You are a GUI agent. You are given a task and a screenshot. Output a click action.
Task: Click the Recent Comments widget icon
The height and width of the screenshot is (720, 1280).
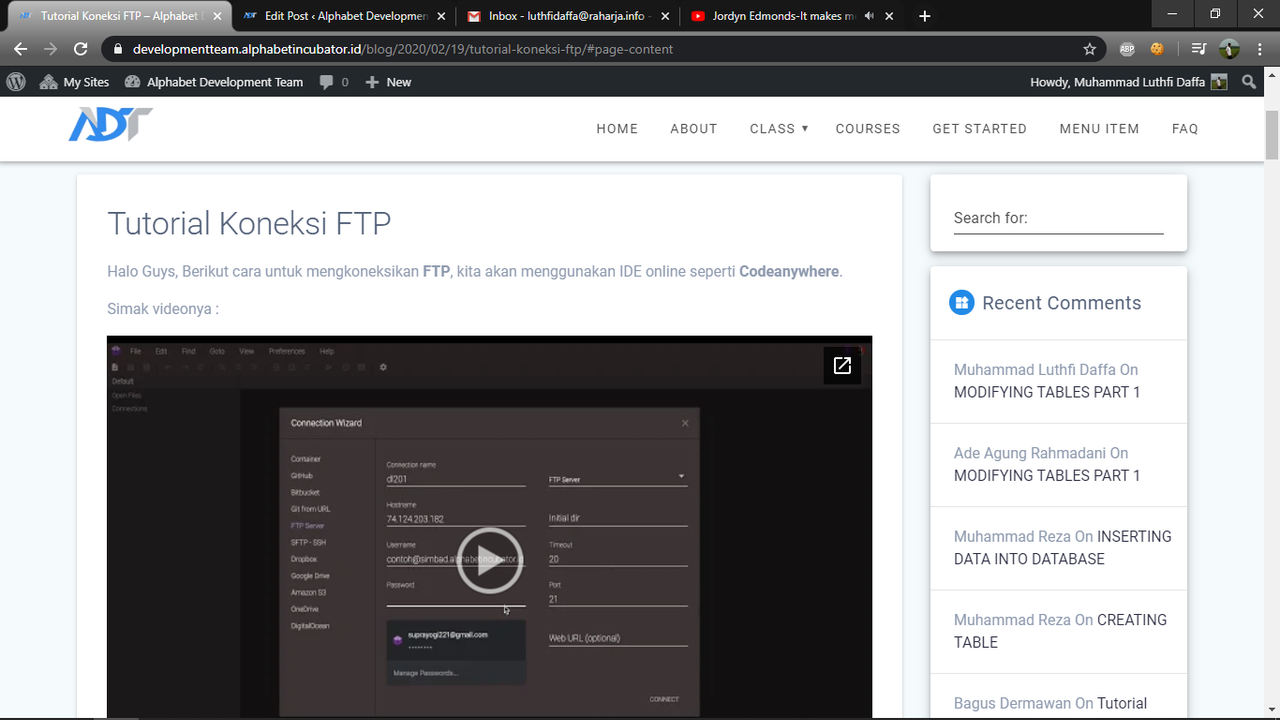(x=961, y=303)
